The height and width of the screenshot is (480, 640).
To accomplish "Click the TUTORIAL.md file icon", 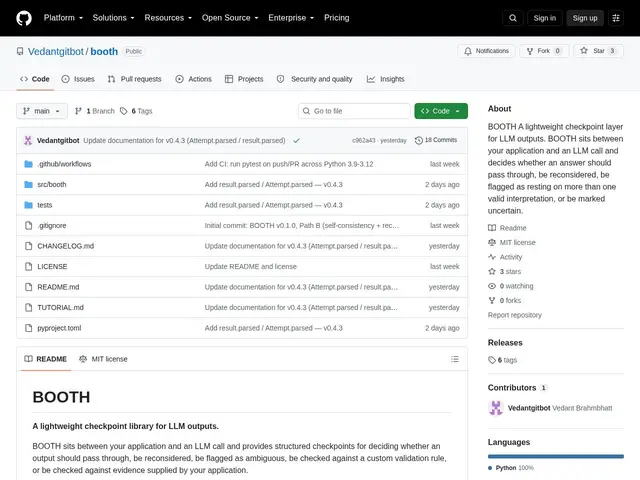I will pyautogui.click(x=28, y=307).
